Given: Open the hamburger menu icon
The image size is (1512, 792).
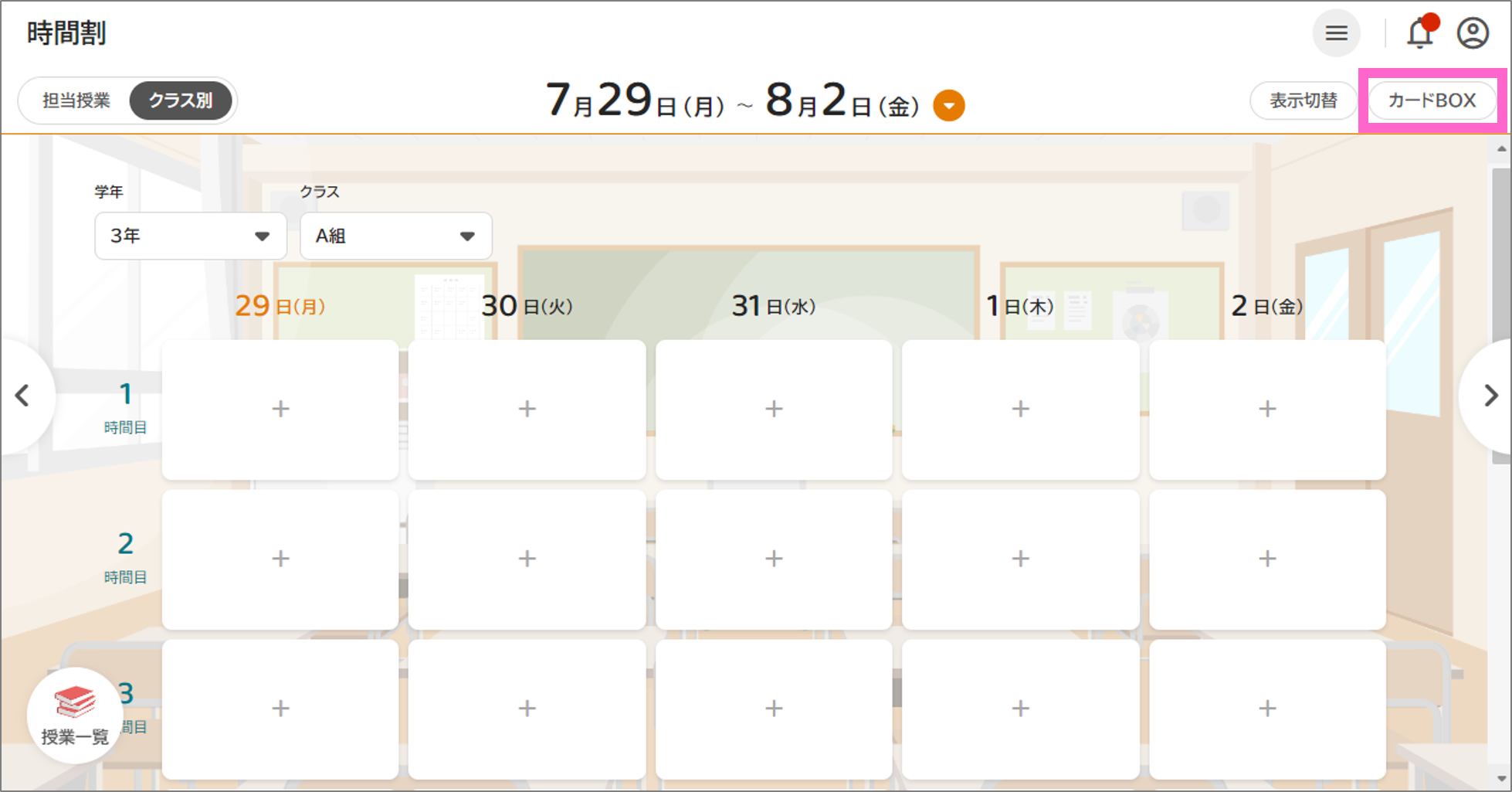Looking at the screenshot, I should pos(1336,33).
